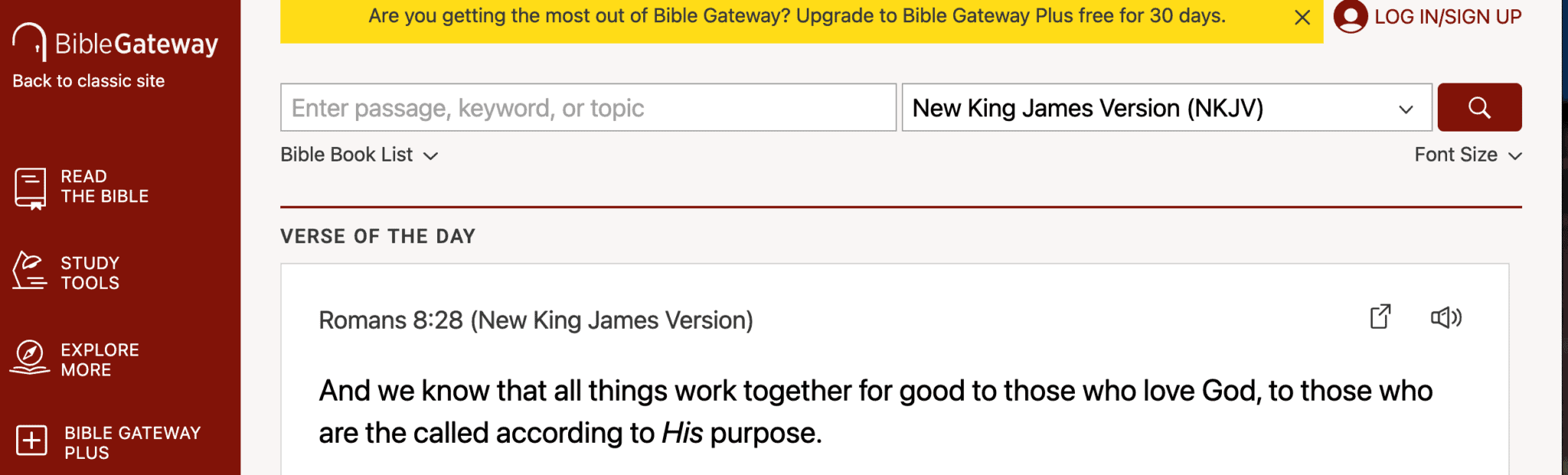This screenshot has height=475, width=1568.
Task: Click the Romans 8:28 verse heading
Action: [x=535, y=320]
